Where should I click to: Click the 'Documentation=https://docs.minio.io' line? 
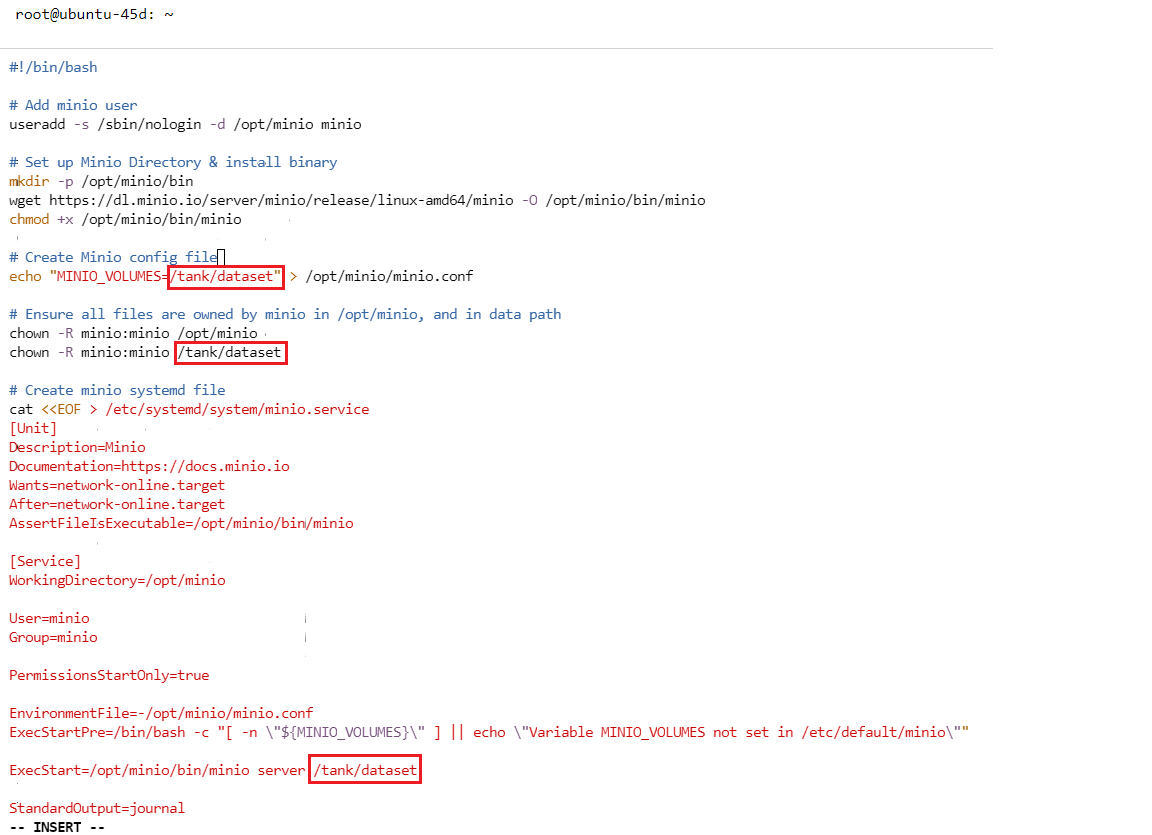149,466
